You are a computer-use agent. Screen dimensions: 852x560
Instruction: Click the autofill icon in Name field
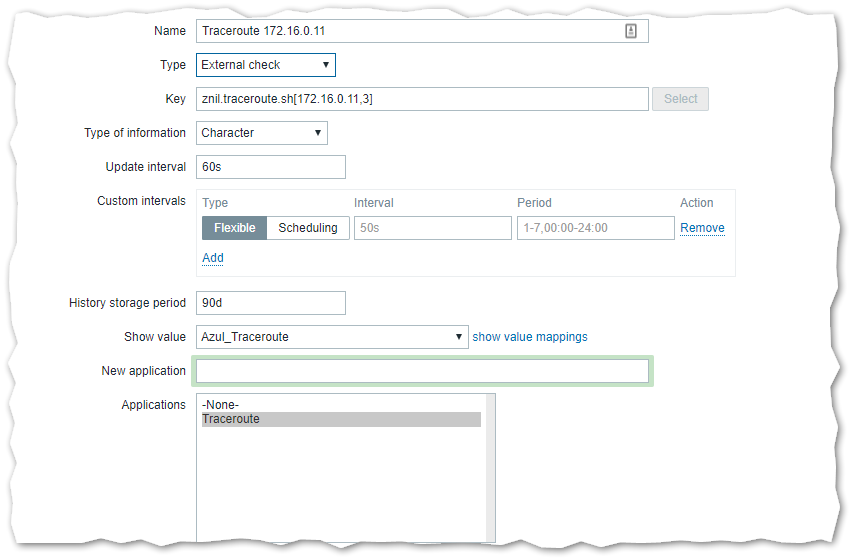[x=631, y=31]
